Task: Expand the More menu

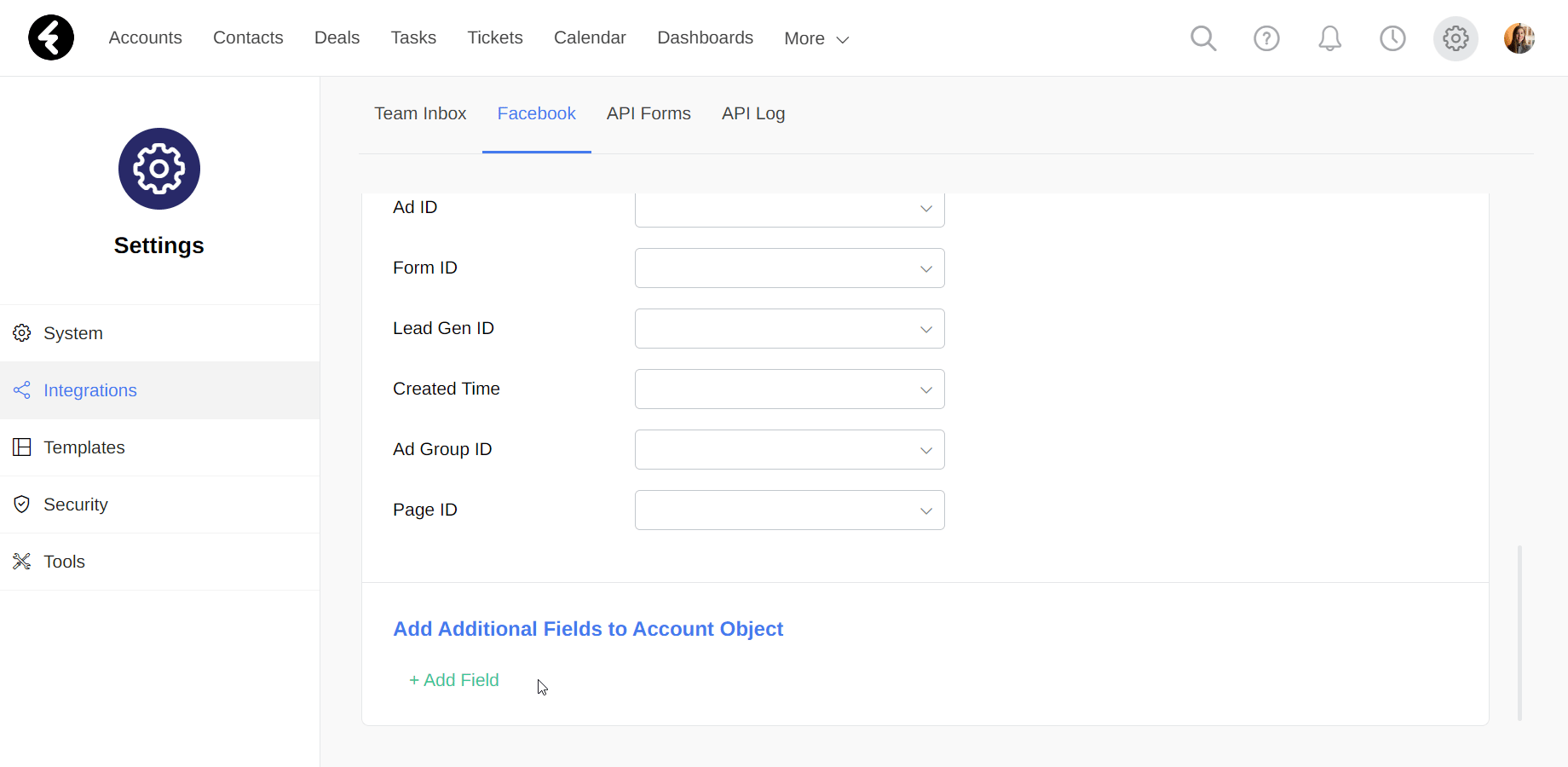Action: click(x=816, y=38)
